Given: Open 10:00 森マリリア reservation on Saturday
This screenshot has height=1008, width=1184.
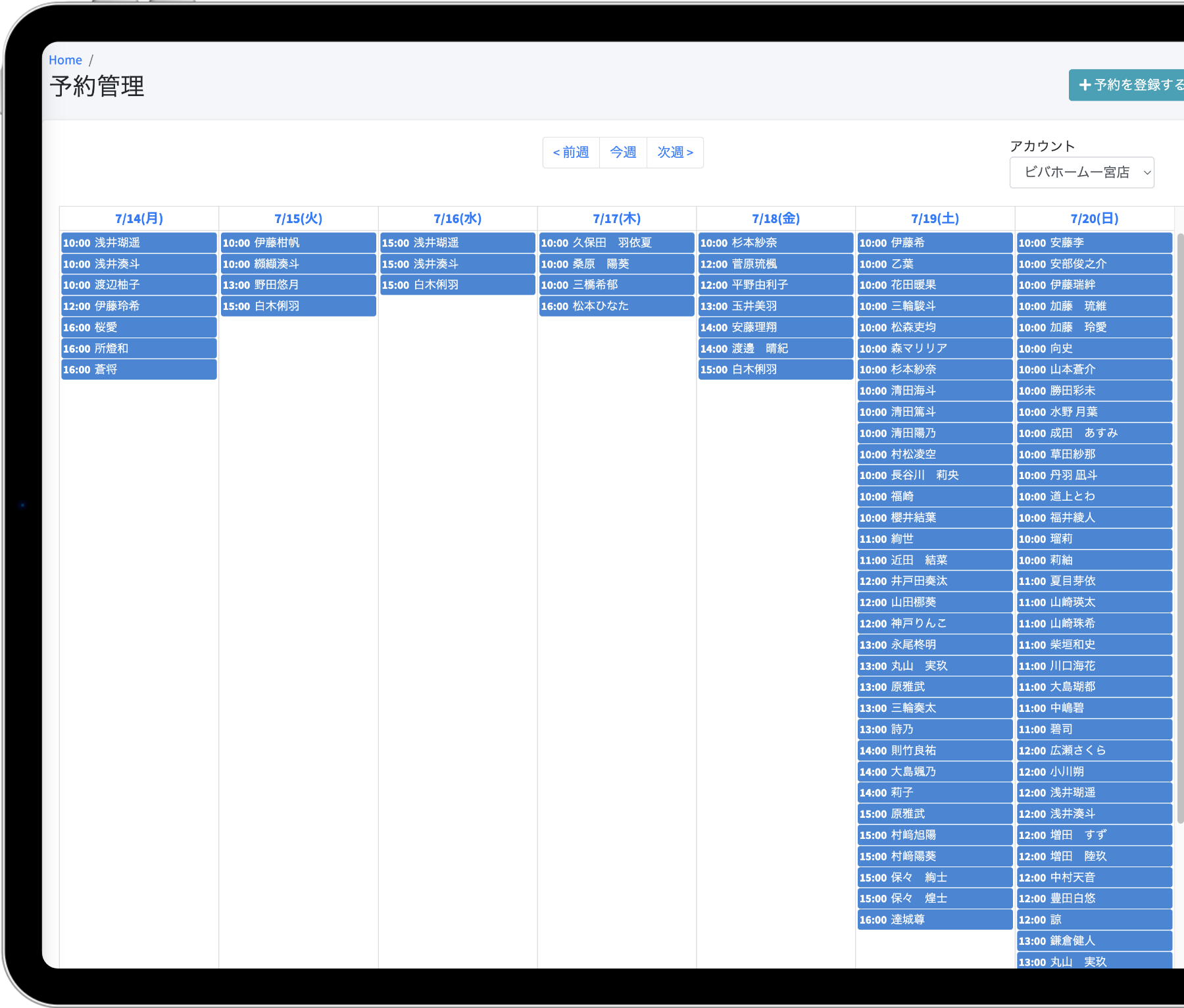Looking at the screenshot, I should (935, 349).
